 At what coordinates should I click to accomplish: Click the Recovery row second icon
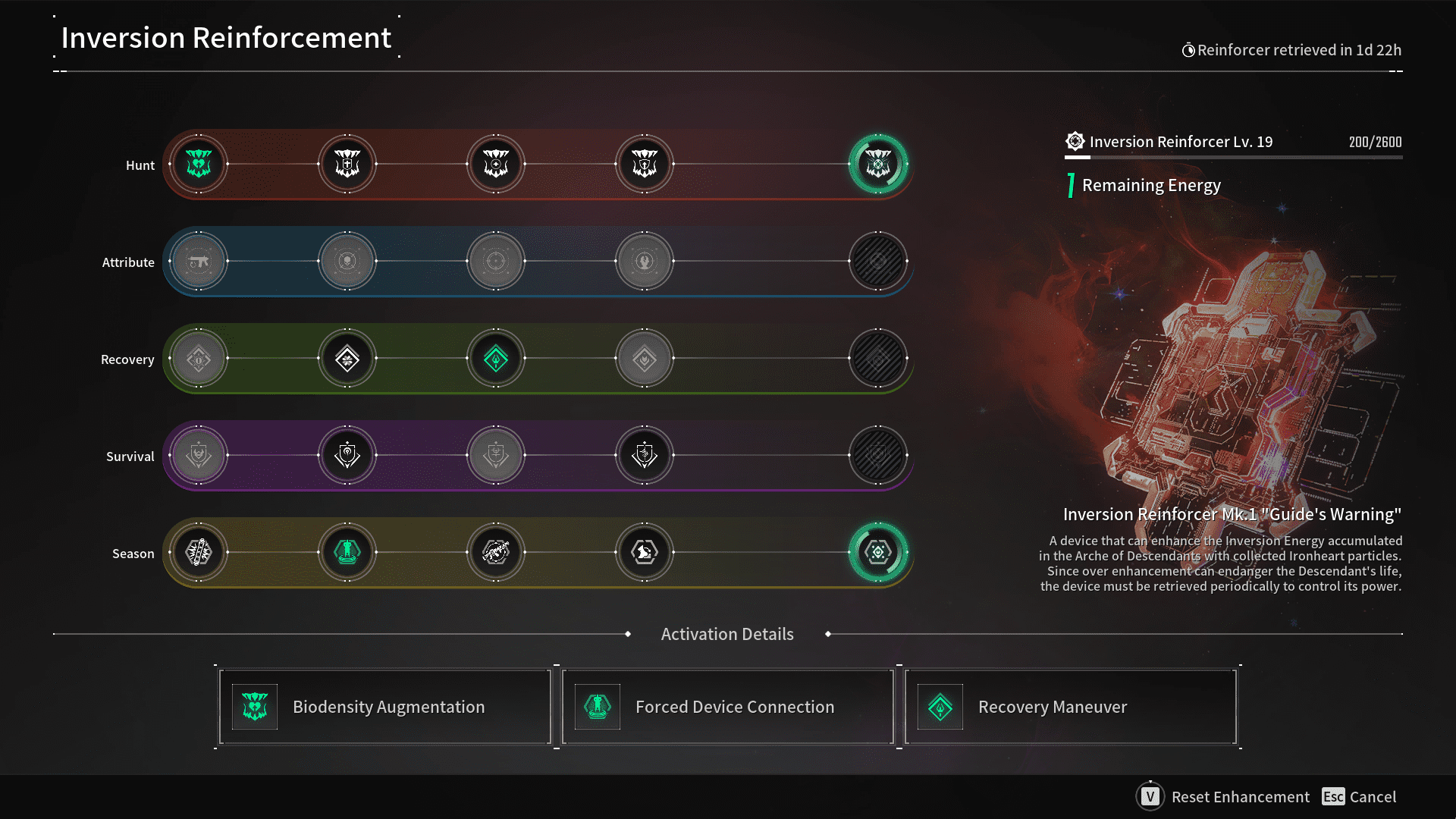click(x=346, y=358)
